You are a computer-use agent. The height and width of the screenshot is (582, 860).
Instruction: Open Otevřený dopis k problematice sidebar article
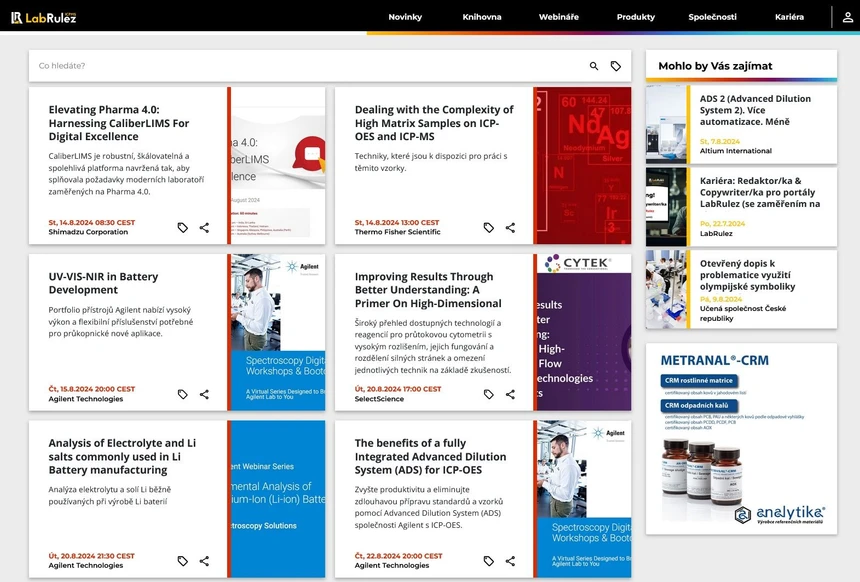pyautogui.click(x=747, y=275)
